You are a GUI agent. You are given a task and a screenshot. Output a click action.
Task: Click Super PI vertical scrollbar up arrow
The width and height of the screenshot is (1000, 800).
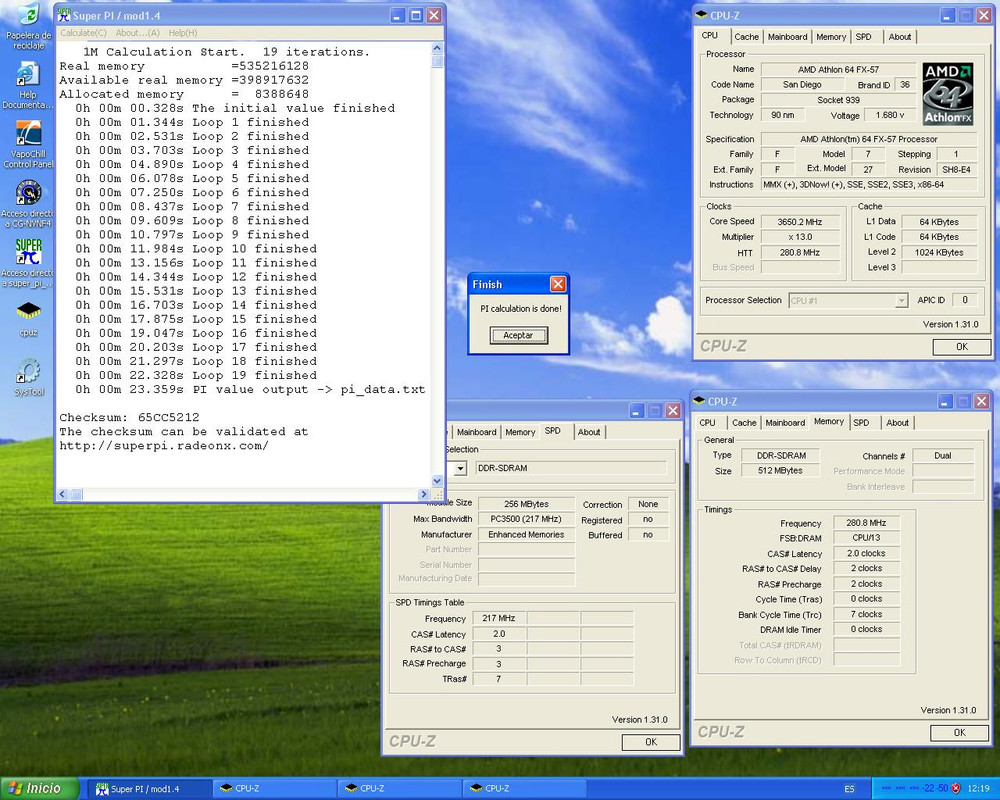click(437, 48)
